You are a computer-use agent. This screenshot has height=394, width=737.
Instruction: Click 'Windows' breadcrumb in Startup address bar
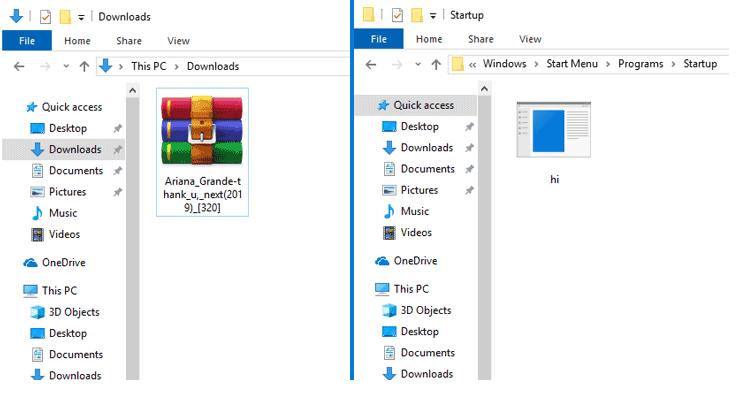504,64
